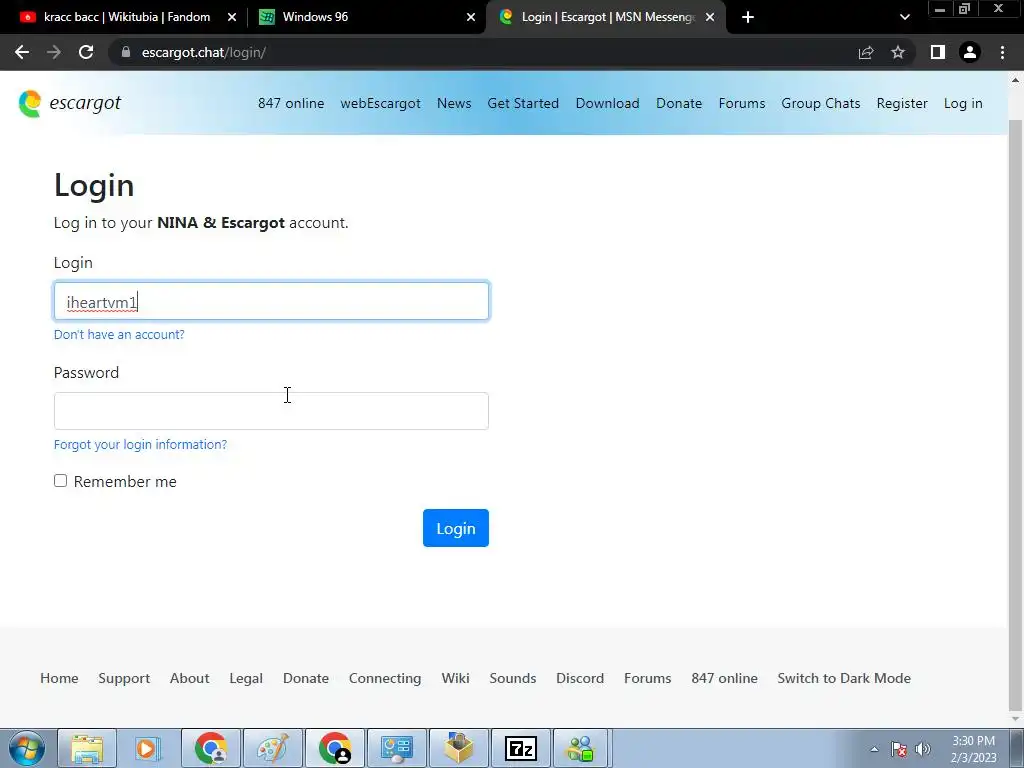Open Paint from the taskbar

coord(272,748)
